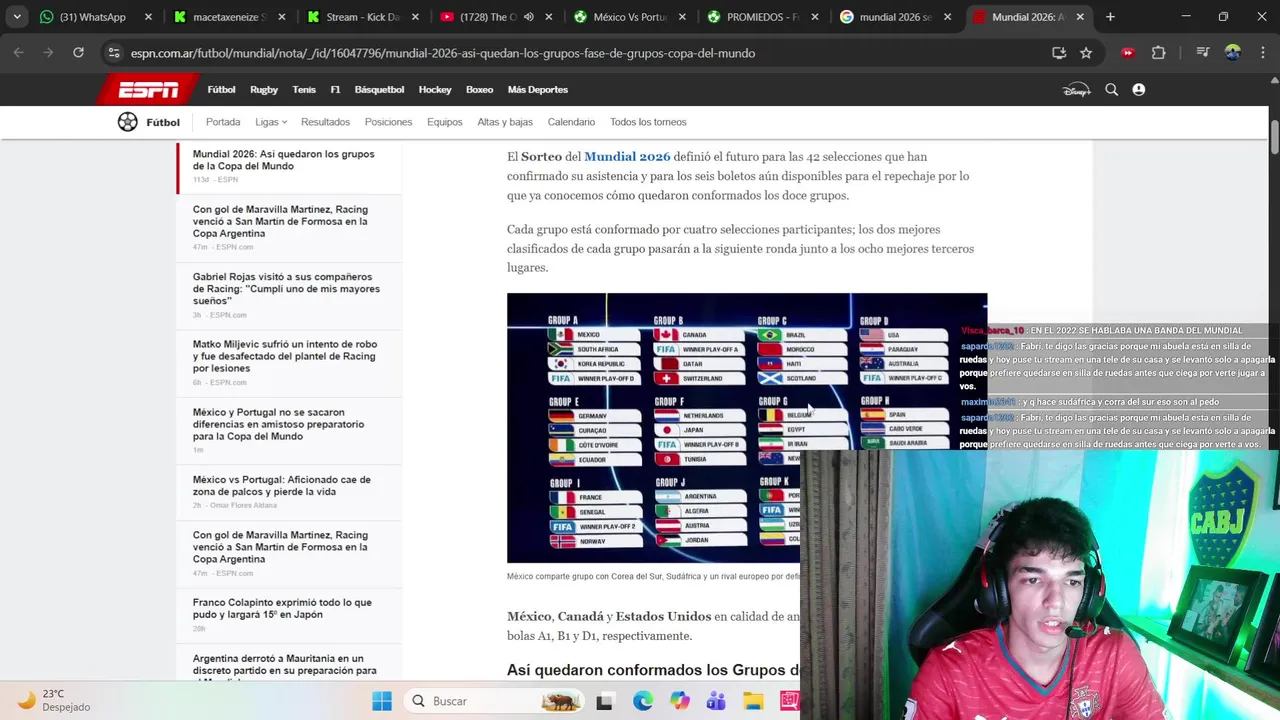Close the PROMIEDOS tab
The image size is (1280, 720).
[x=815, y=17]
